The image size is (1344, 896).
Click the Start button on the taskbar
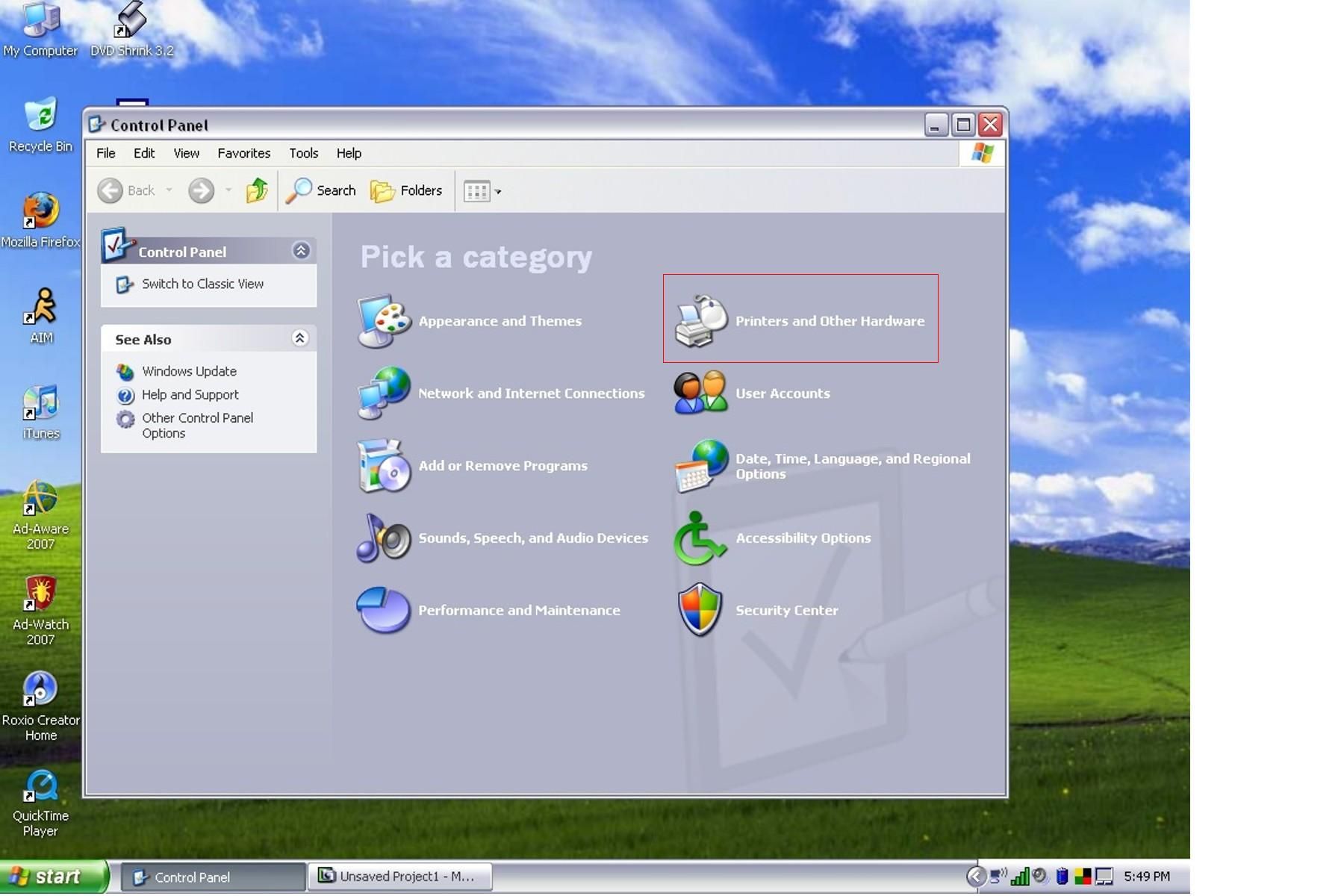(x=52, y=877)
